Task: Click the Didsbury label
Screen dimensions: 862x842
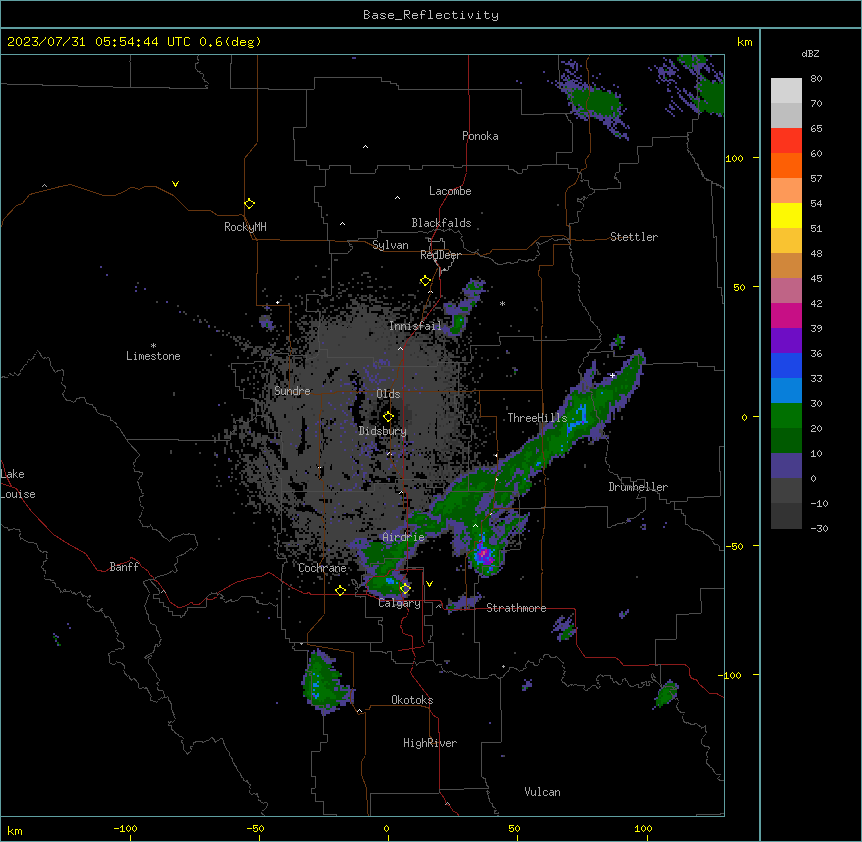Action: point(382,431)
